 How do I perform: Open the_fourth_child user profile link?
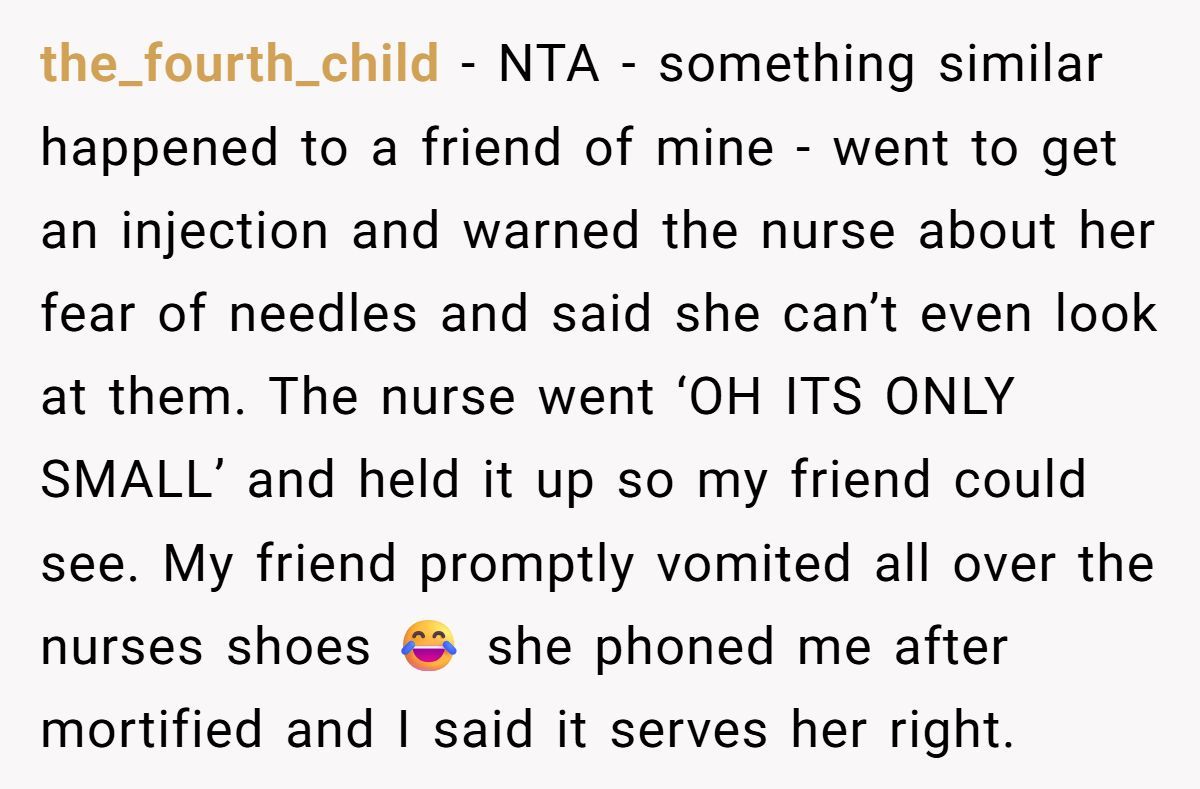[x=239, y=65]
